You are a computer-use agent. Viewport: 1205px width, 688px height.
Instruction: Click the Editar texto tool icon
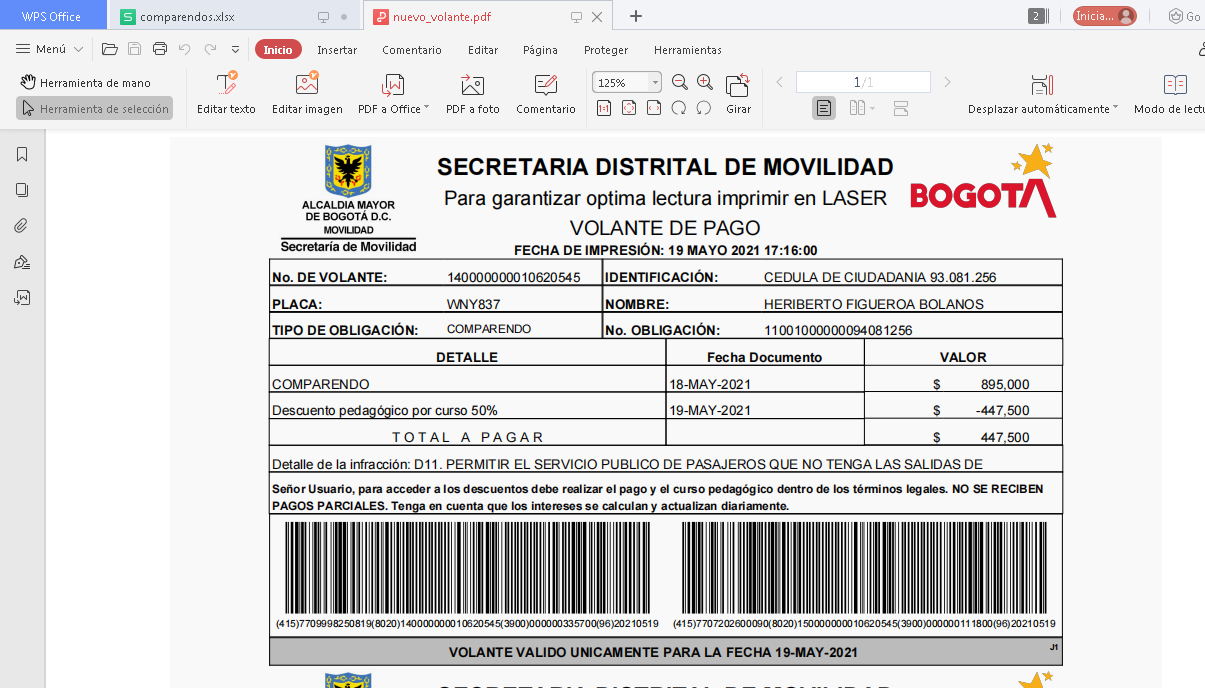coord(226,85)
